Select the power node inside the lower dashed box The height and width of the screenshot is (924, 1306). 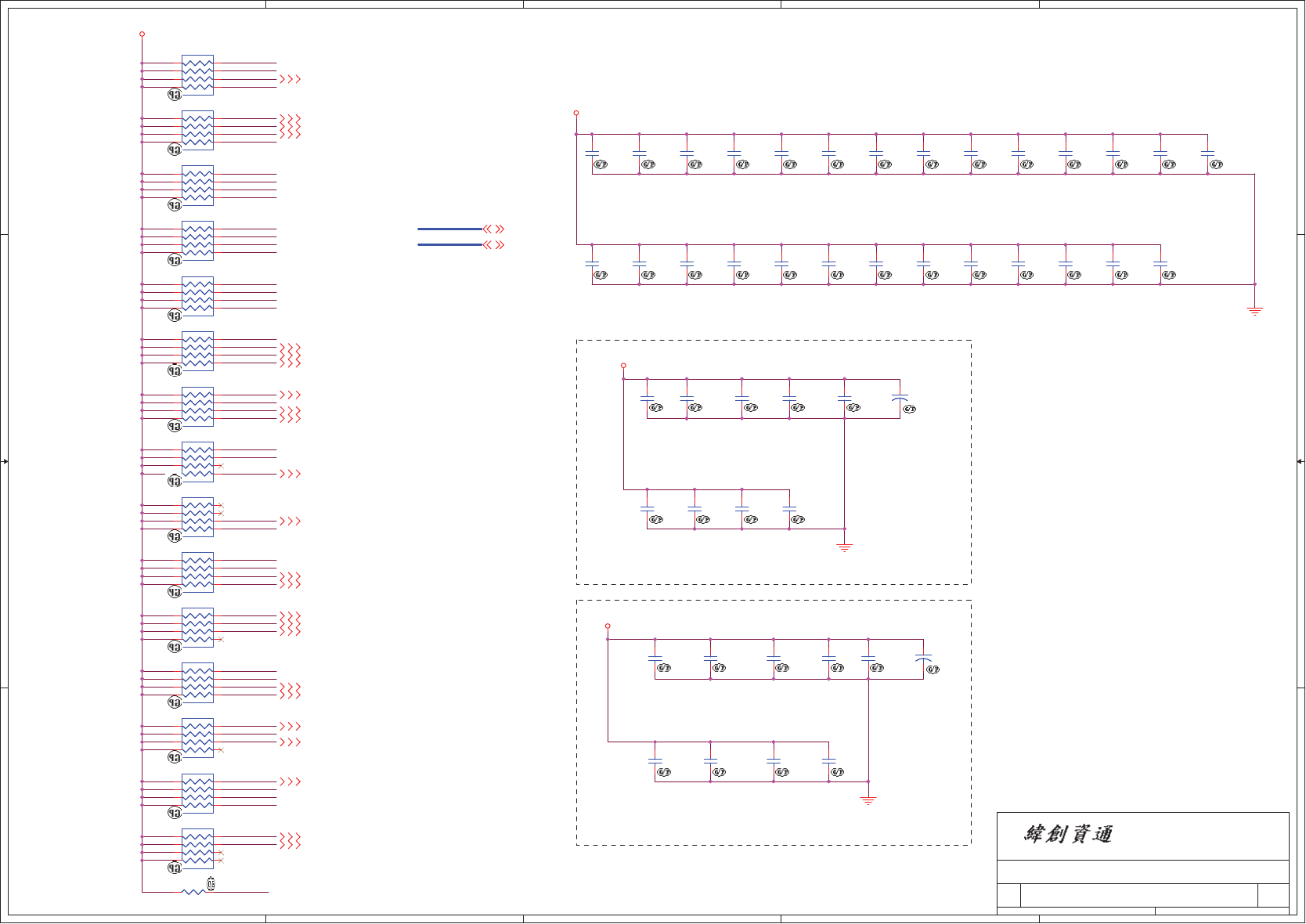click(x=608, y=626)
